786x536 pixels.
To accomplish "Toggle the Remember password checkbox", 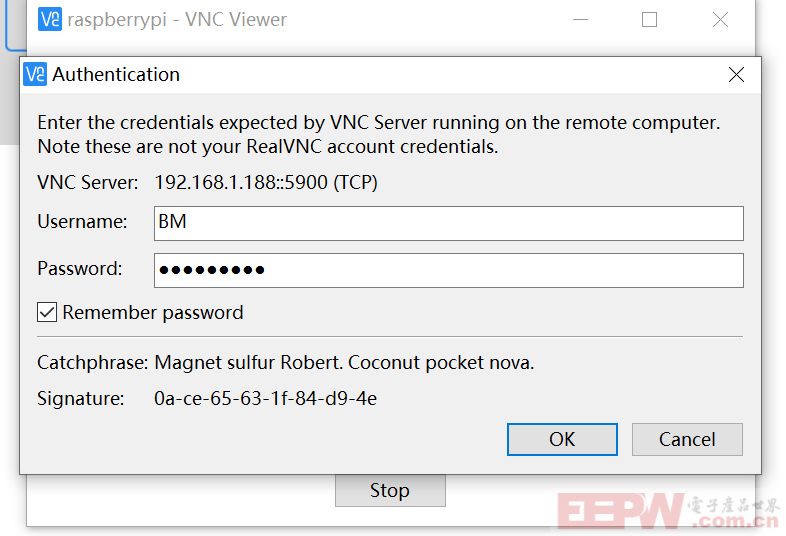I will (47, 312).
